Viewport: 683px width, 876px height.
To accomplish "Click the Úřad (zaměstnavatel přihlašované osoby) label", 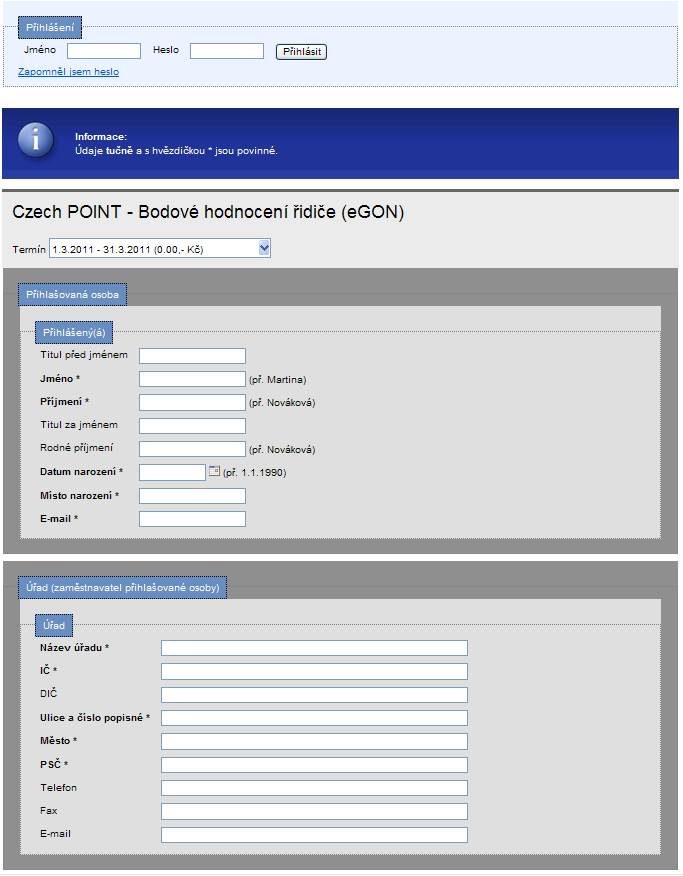I will [x=123, y=588].
